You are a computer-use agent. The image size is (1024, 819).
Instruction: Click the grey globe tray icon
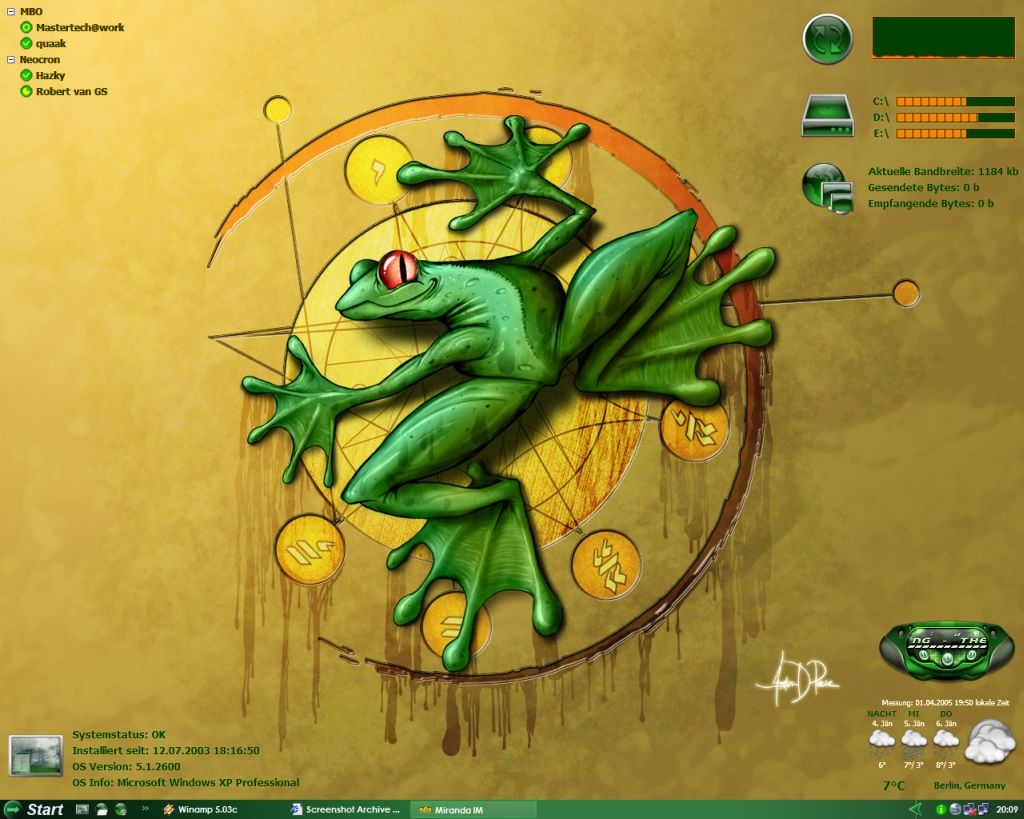click(x=955, y=810)
